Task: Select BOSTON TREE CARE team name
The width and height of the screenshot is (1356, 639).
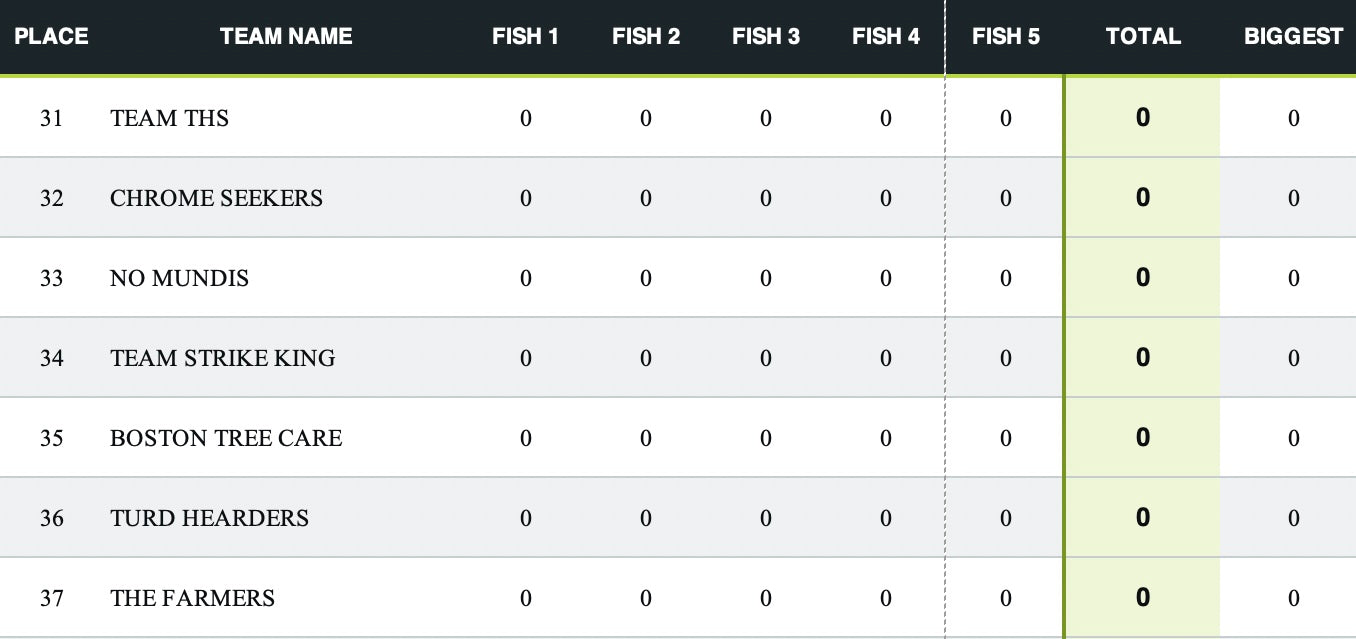Action: pyautogui.click(x=226, y=438)
